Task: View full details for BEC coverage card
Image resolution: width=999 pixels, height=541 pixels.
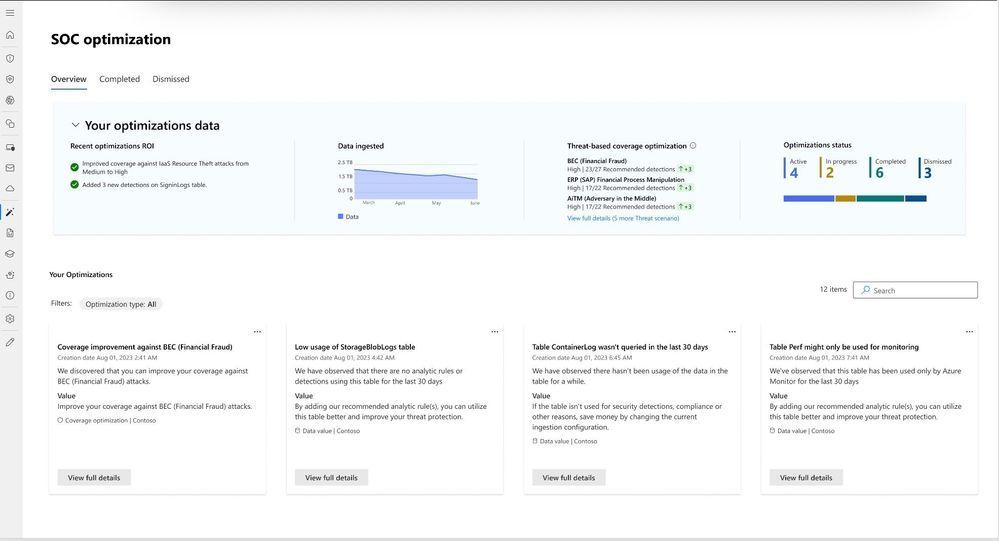Action: coord(94,477)
